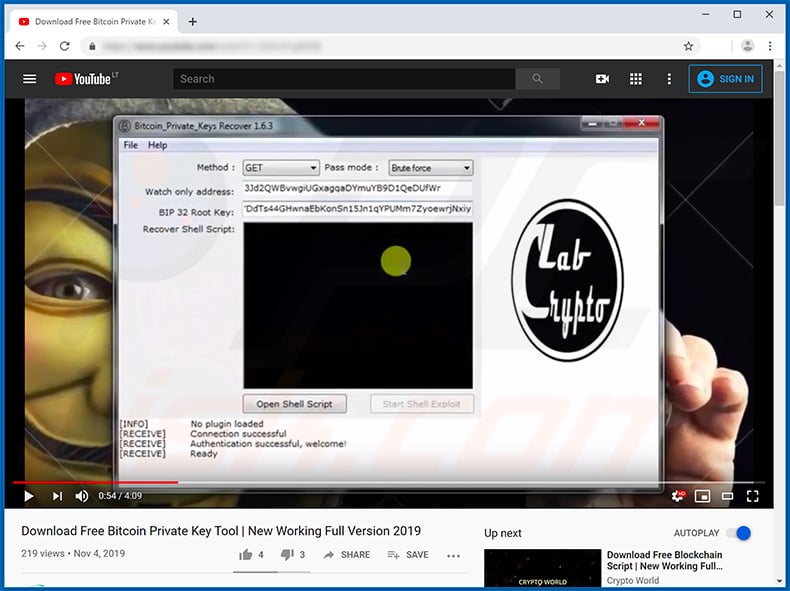790x591 pixels.
Task: Open Chrome three-dot menu
Action: [770, 46]
